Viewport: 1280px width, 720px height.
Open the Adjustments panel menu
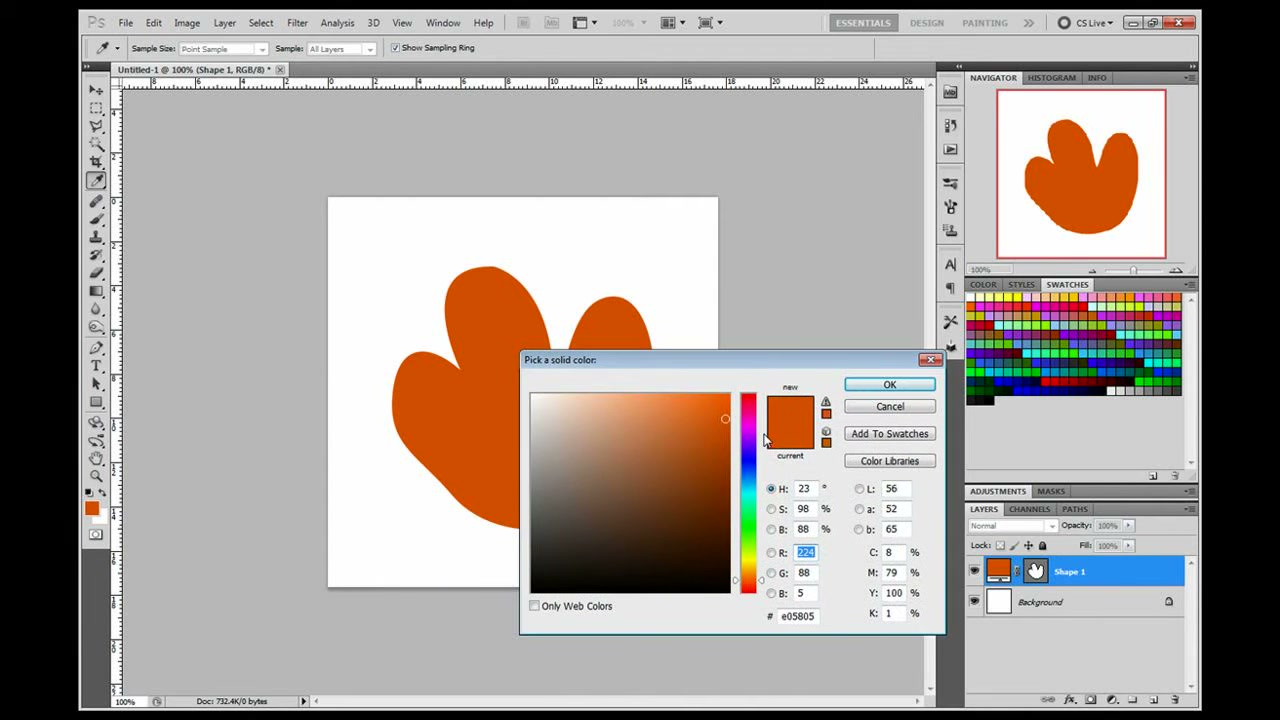[1190, 491]
